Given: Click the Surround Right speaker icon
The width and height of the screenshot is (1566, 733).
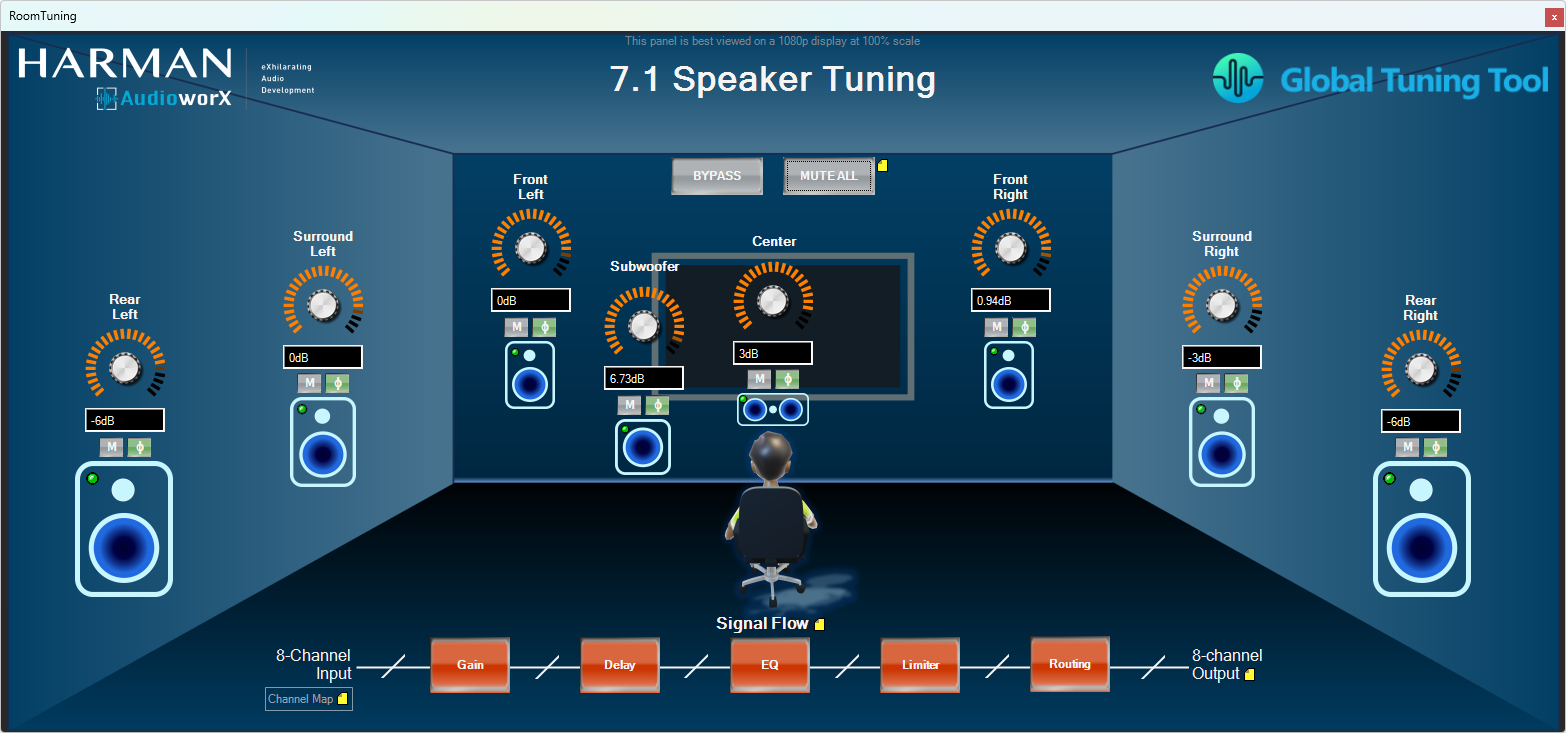Looking at the screenshot, I should 1222,443.
